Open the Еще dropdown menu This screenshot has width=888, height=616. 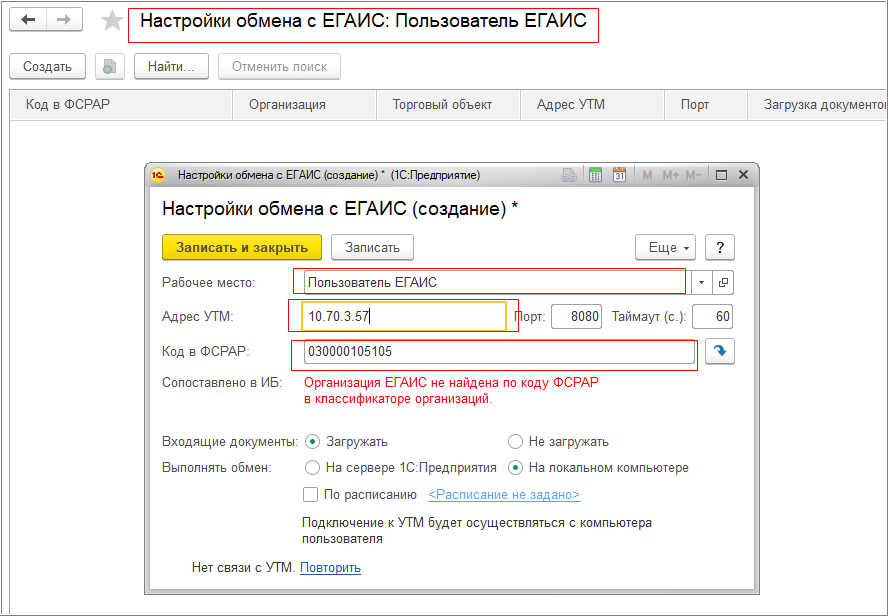[x=665, y=247]
